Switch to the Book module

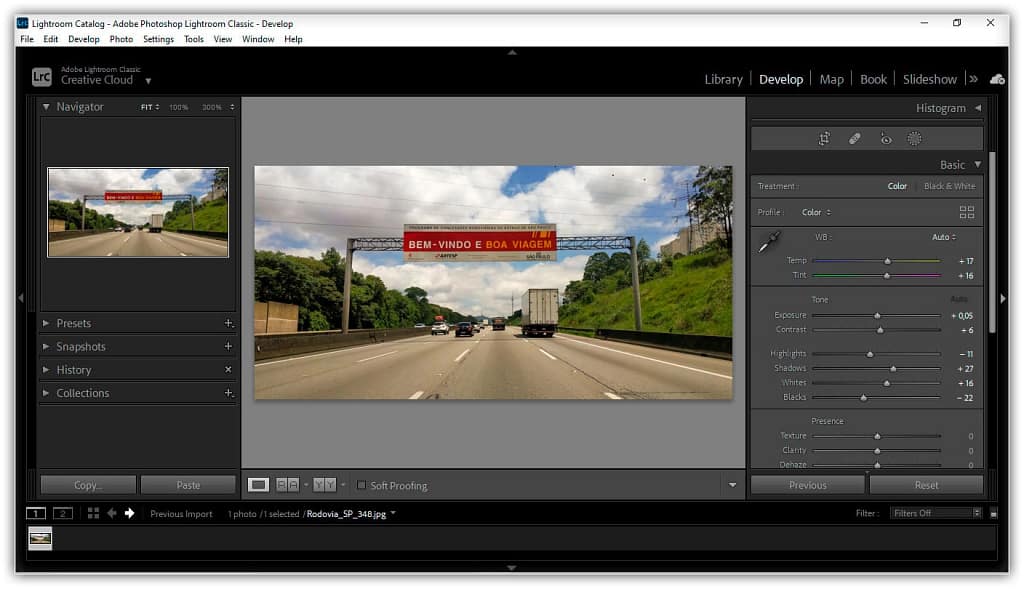[873, 79]
